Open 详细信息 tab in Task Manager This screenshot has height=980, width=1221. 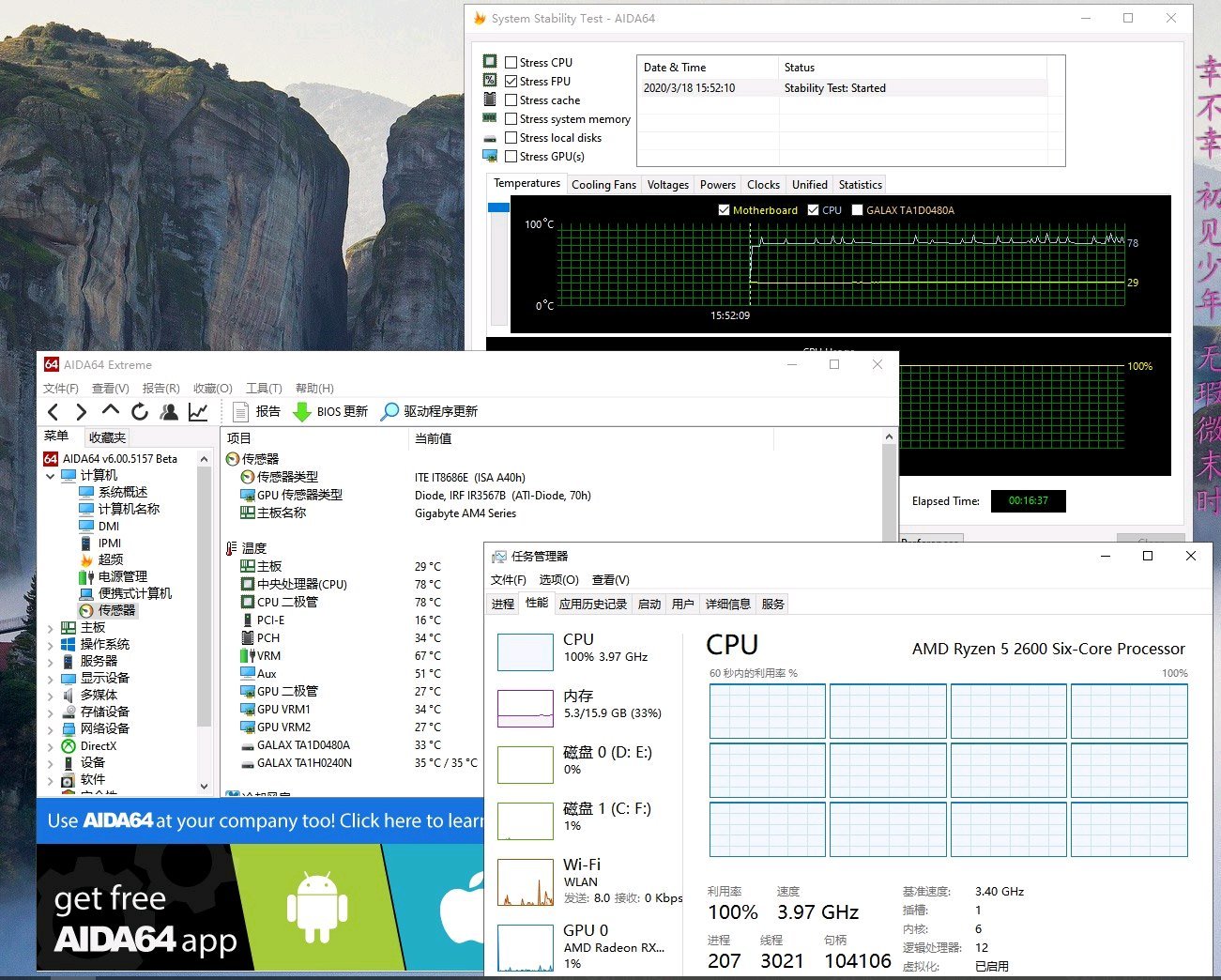727,605
